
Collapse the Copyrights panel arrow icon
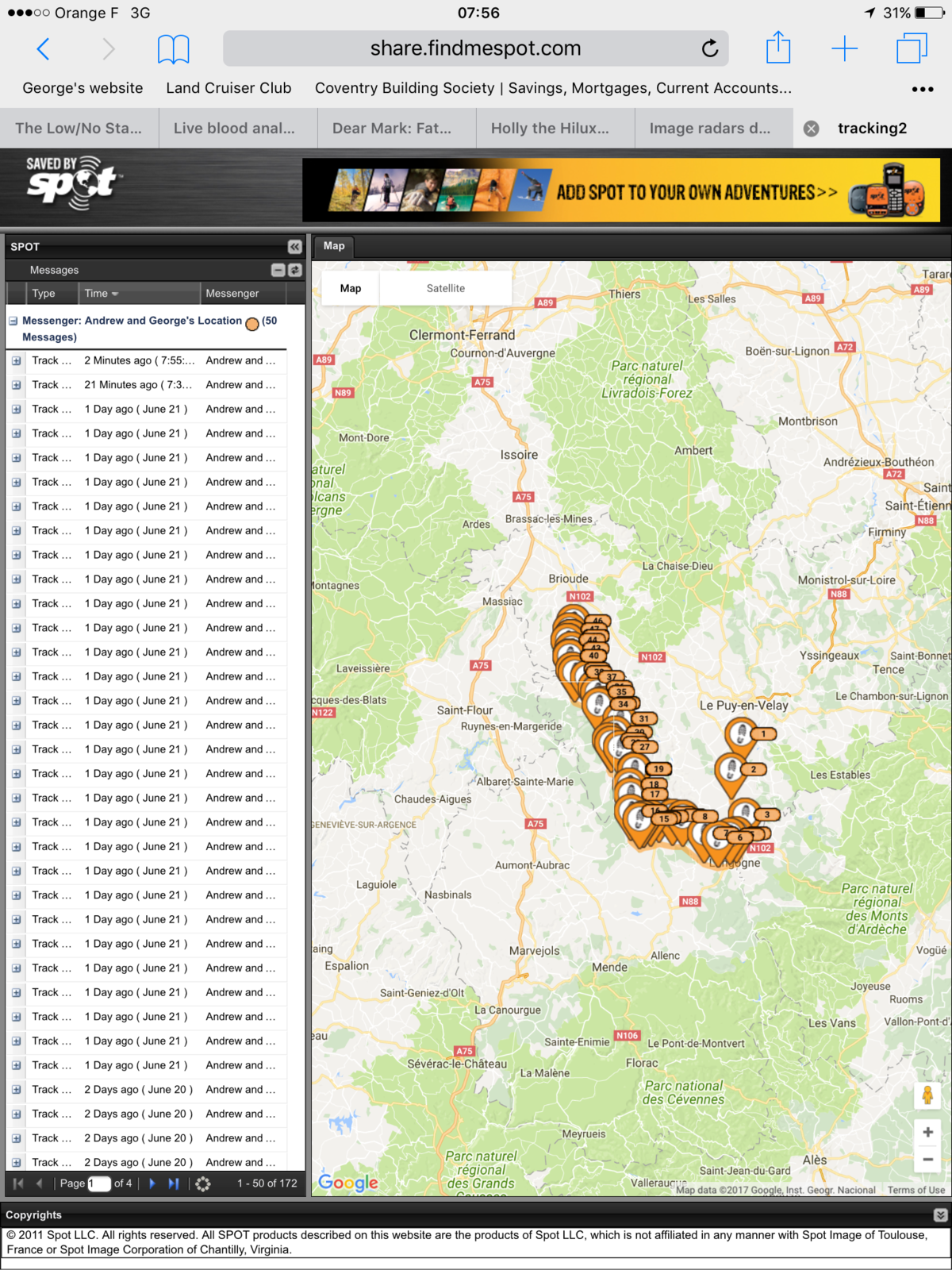point(940,1215)
